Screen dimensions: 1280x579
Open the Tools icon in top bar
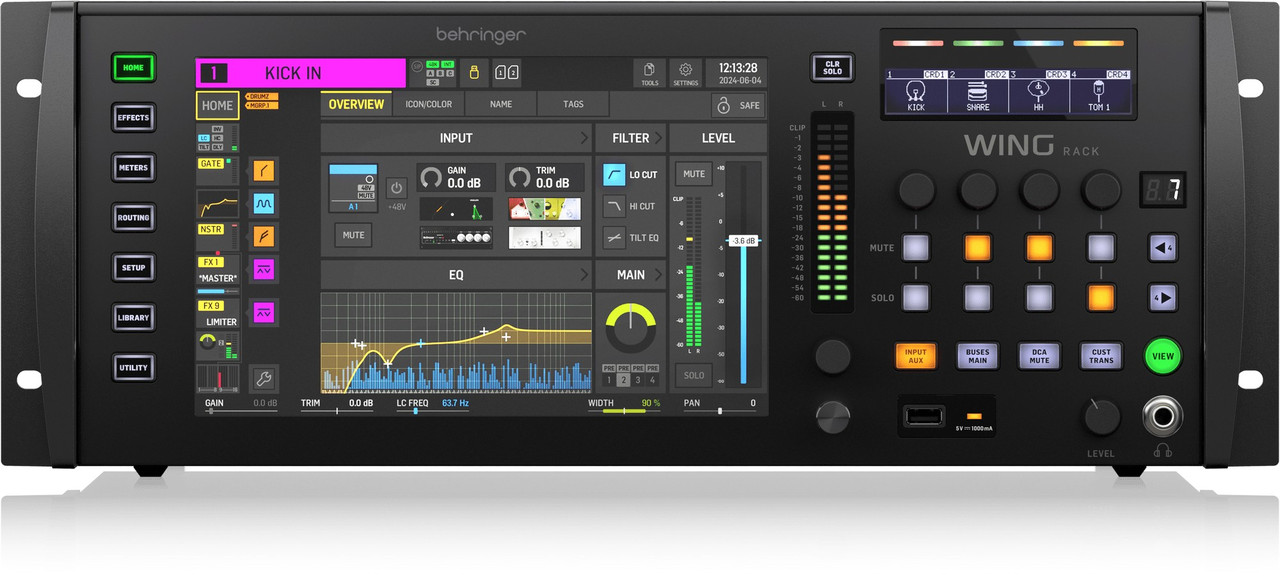(649, 72)
